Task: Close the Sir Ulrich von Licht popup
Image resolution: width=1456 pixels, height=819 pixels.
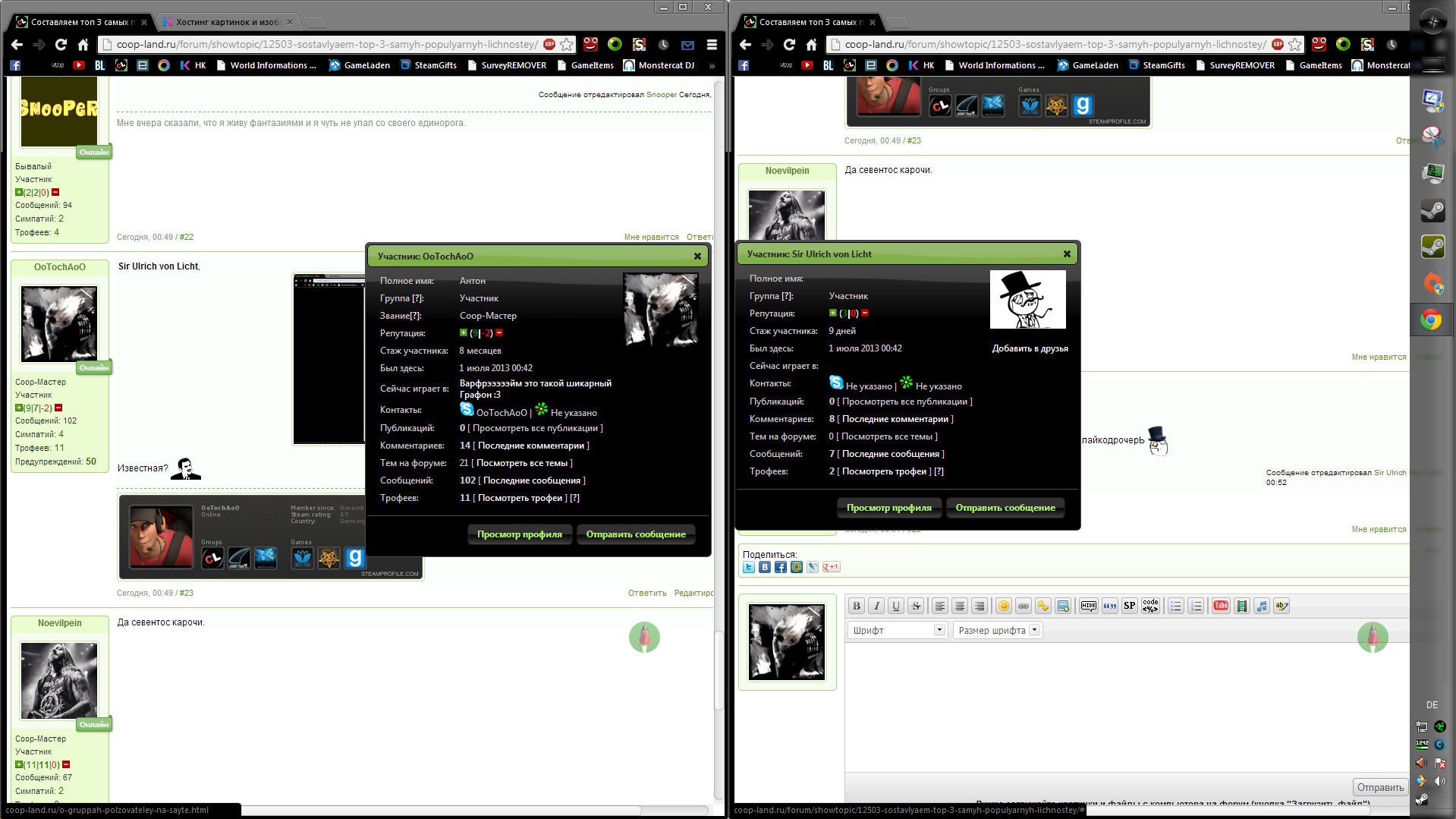Action: click(1067, 254)
